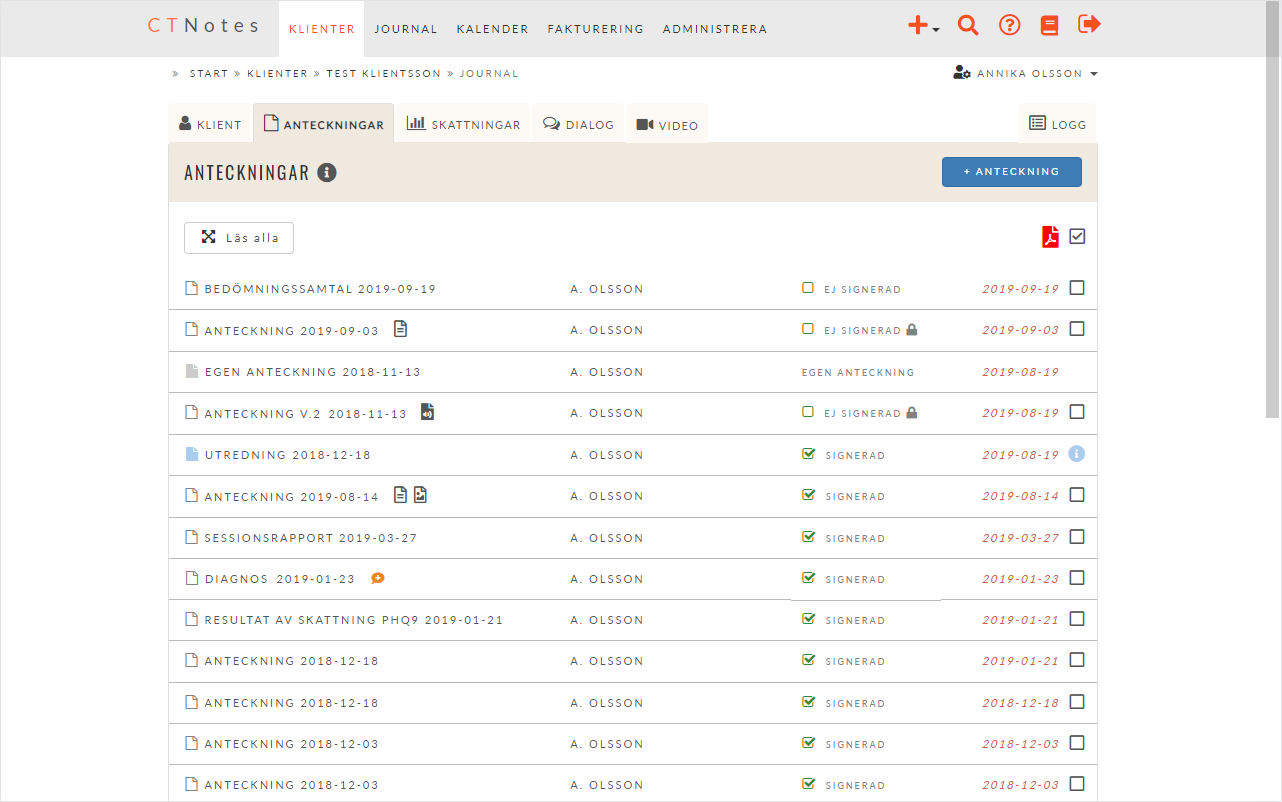Screen dimensions: 1282x802
Task: Click the blue info icon on Utredning row
Action: coord(1077,454)
